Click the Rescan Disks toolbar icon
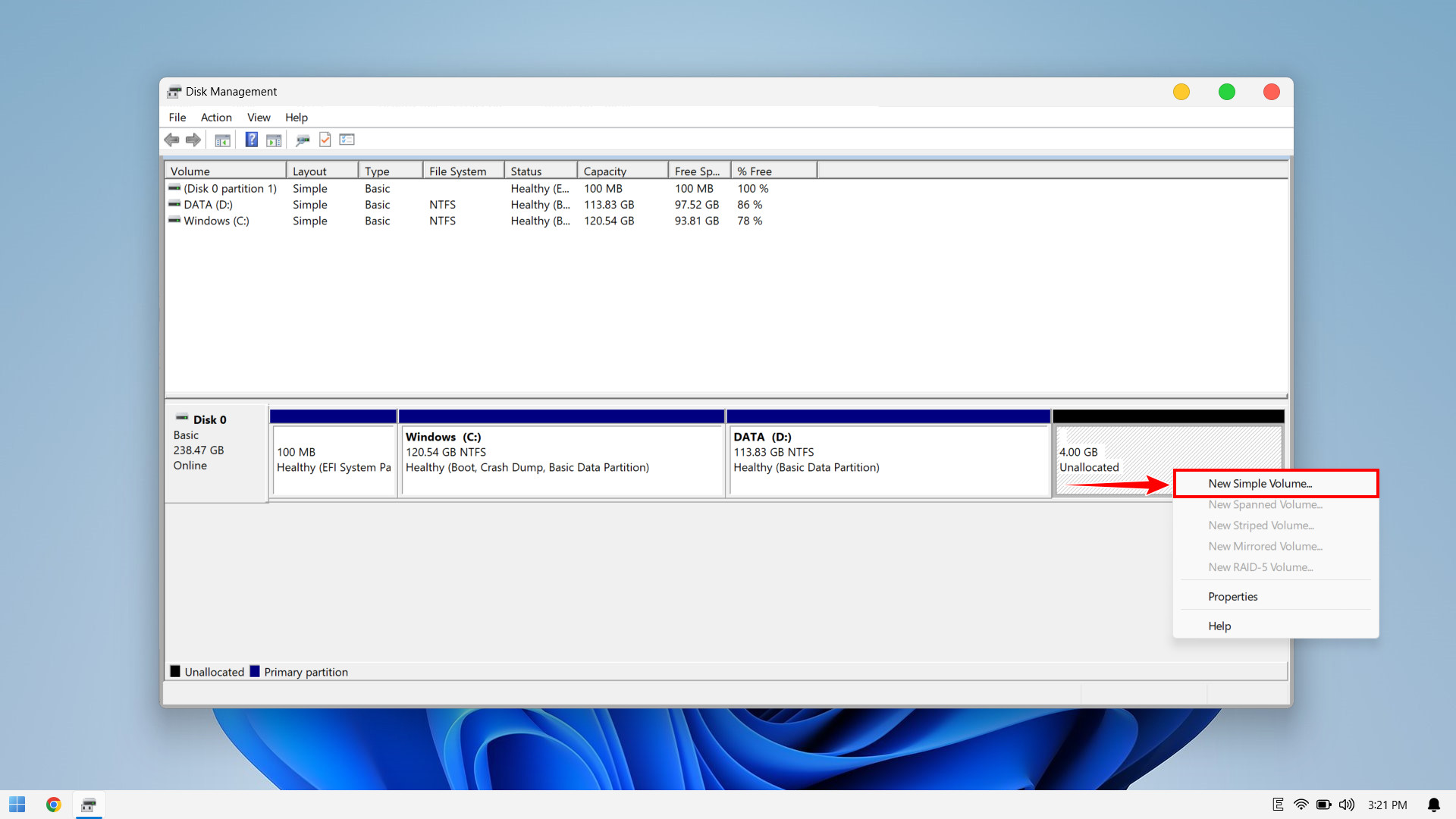The width and height of the screenshot is (1456, 819). (303, 140)
